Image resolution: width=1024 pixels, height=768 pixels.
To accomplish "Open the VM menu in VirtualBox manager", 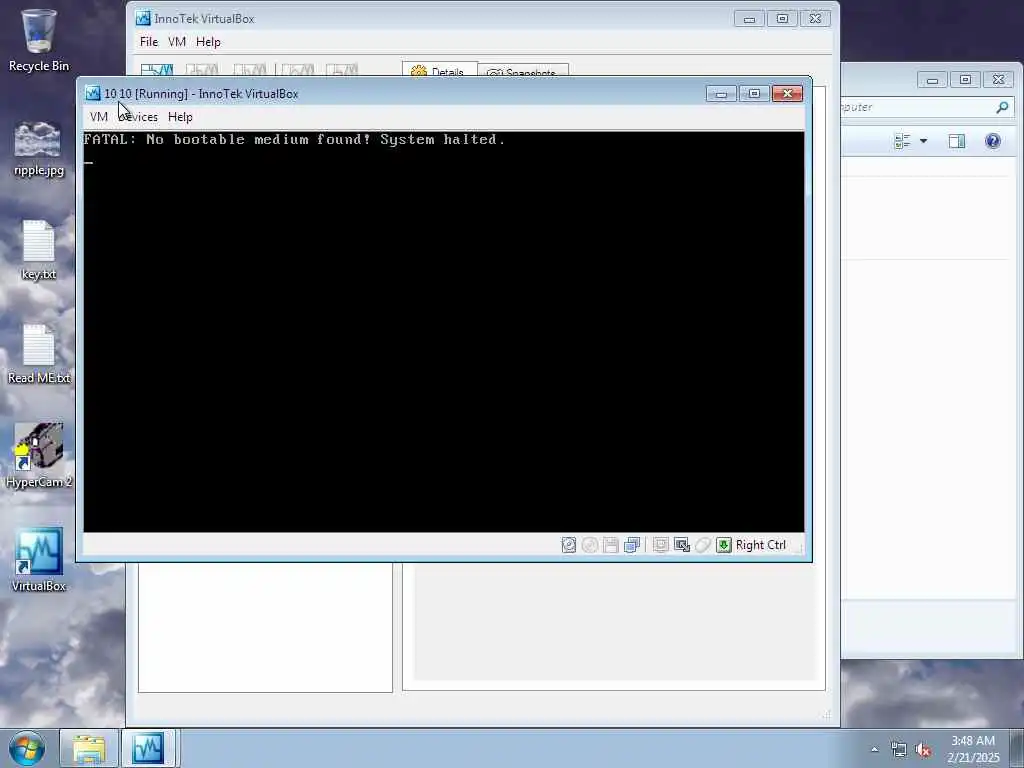I will (x=177, y=42).
